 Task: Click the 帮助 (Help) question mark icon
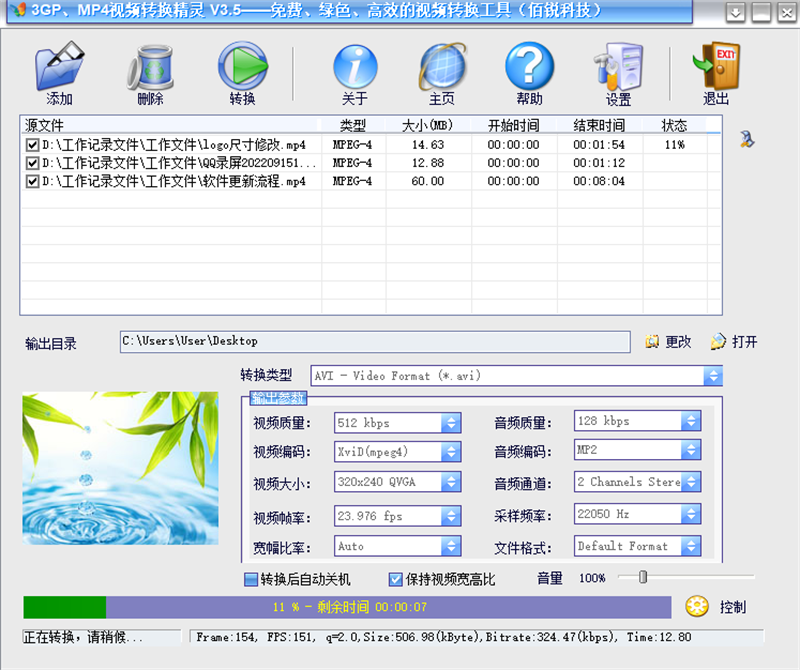pyautogui.click(x=529, y=66)
